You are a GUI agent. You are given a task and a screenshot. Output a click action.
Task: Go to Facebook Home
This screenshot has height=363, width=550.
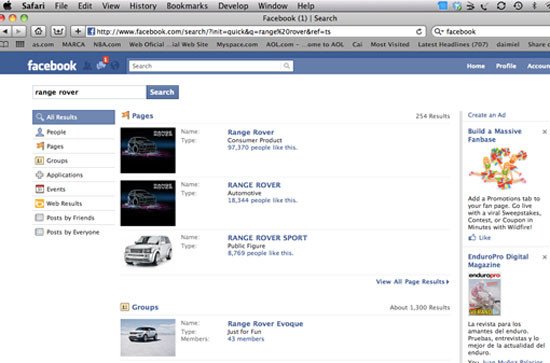tap(476, 66)
